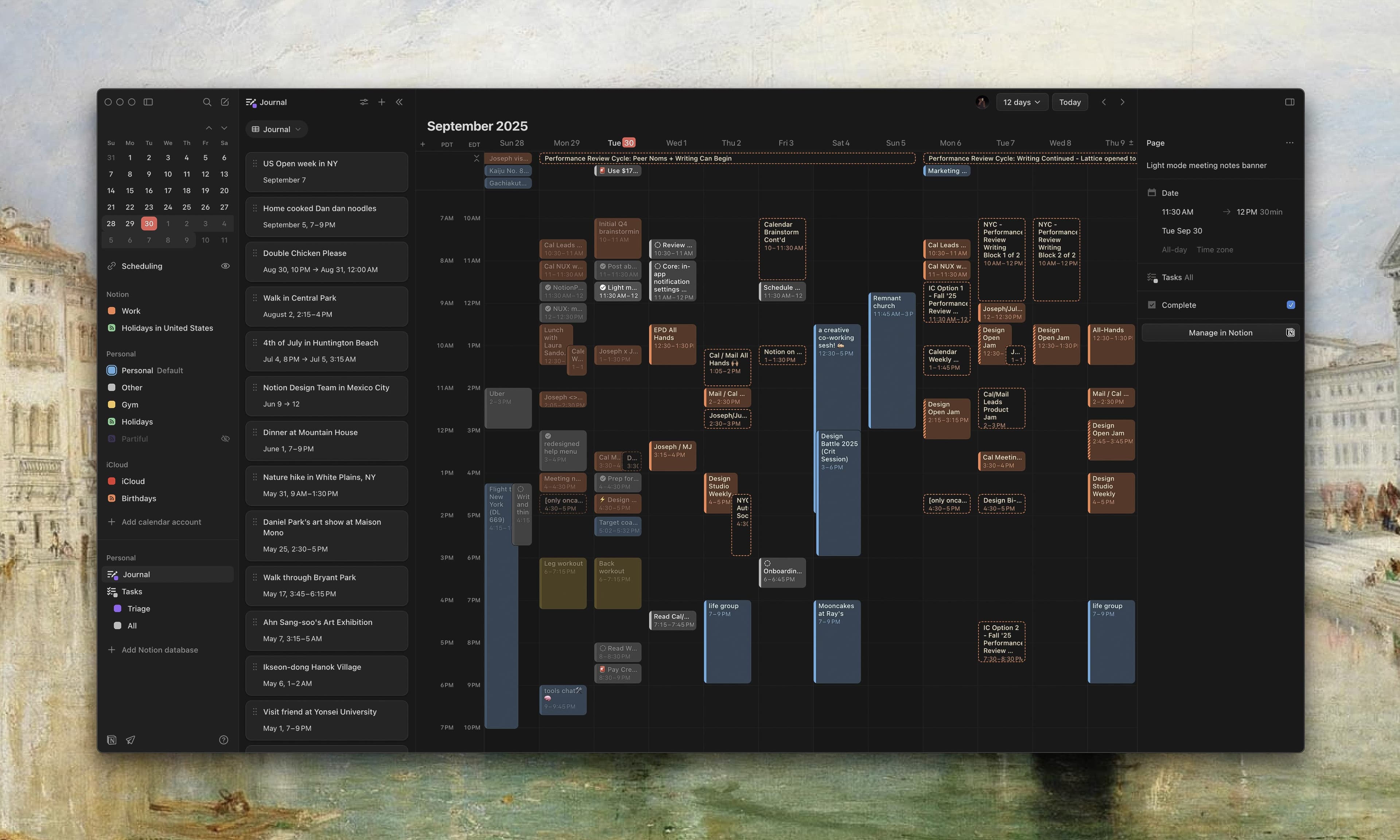Click the search magnifier icon in sidebar
Screen dimensions: 1400x840
(x=207, y=102)
